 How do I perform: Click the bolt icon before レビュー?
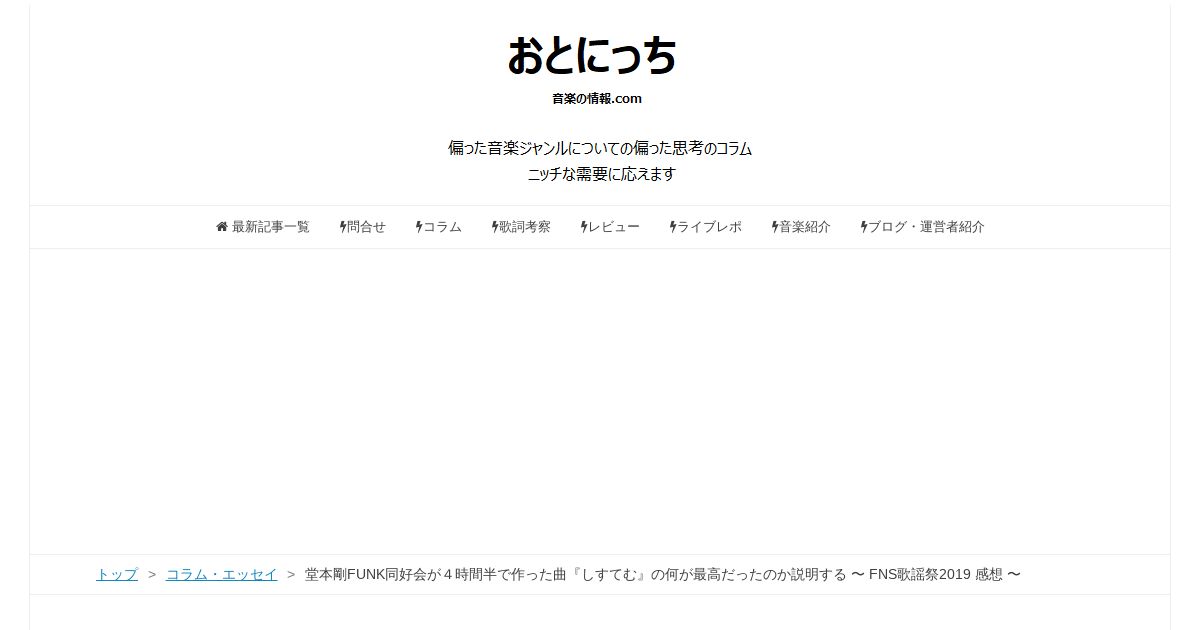click(x=584, y=227)
